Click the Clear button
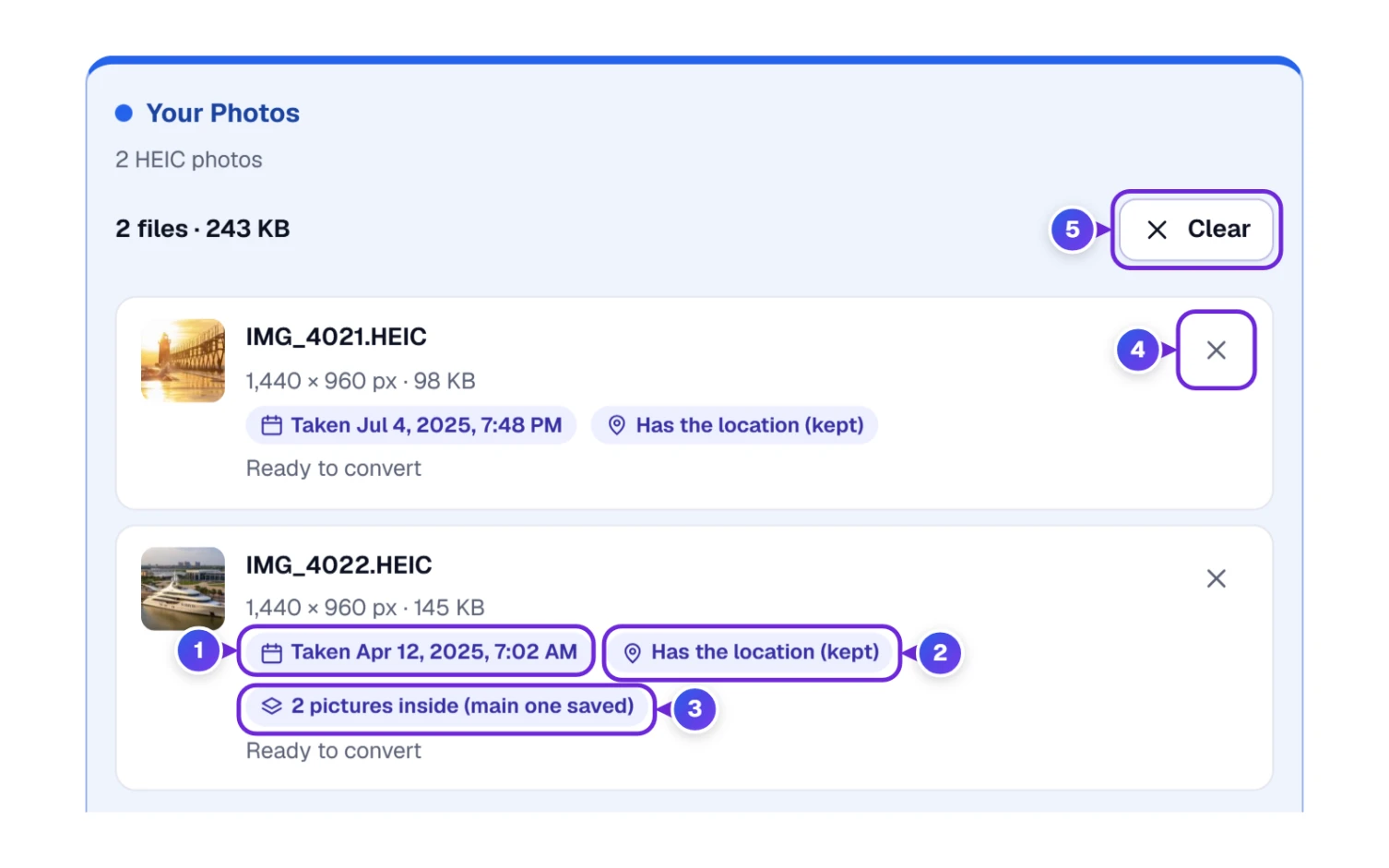 click(x=1196, y=230)
